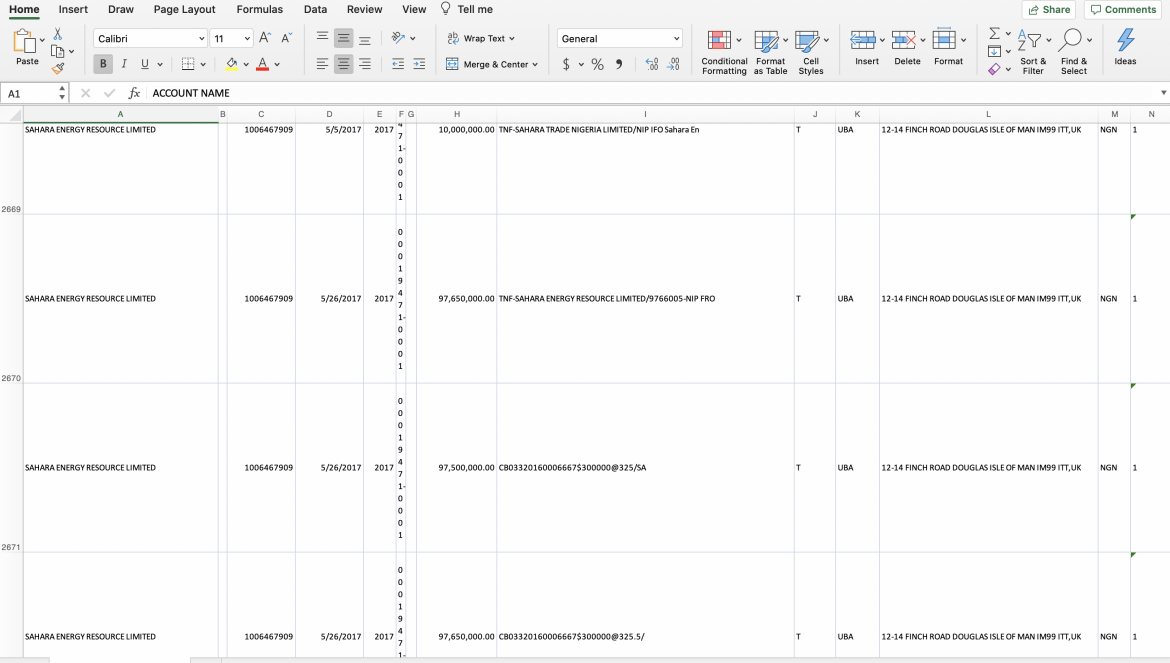Switch to the Review tab
The width and height of the screenshot is (1170, 663).
tap(365, 10)
